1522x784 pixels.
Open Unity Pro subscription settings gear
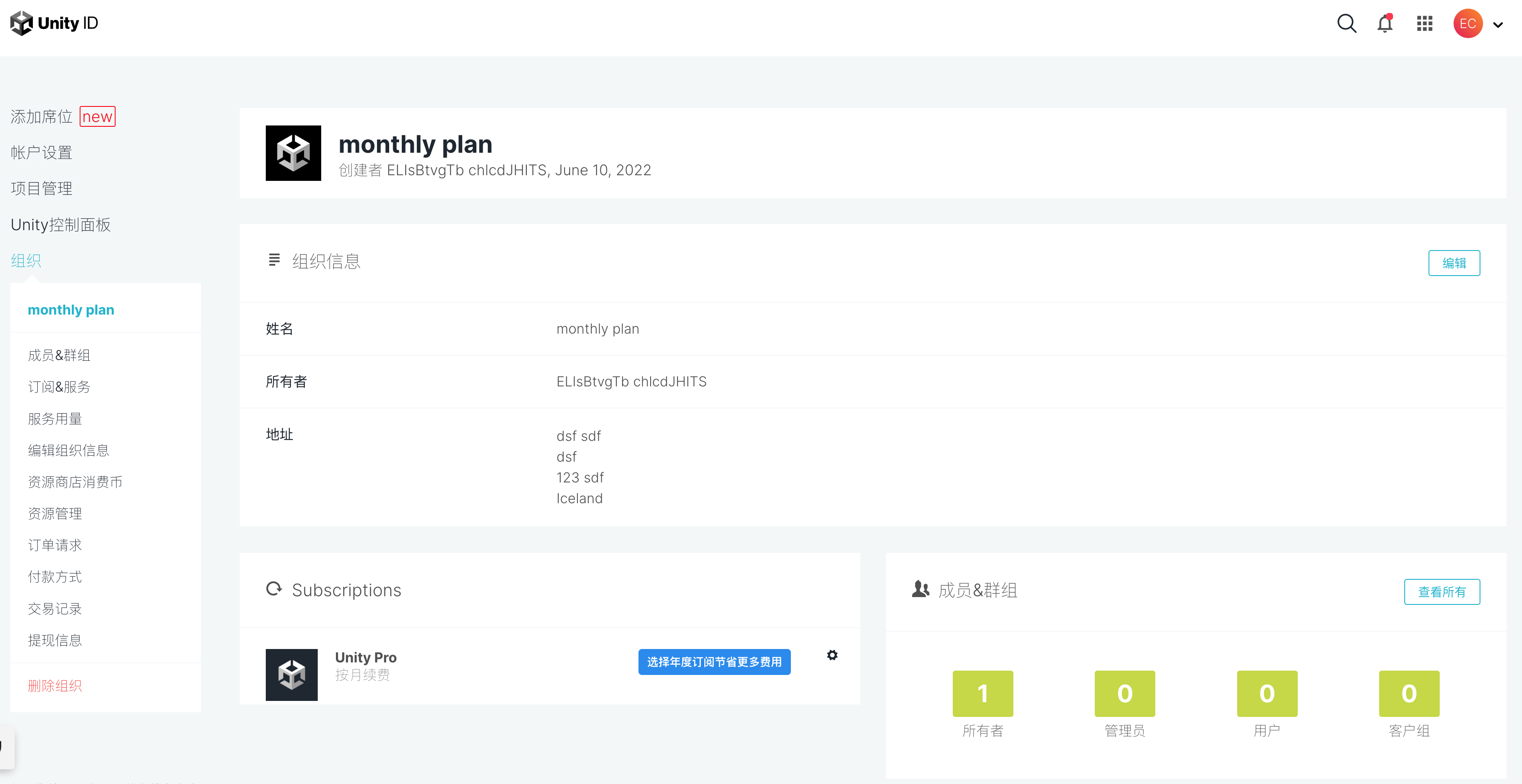pos(832,655)
